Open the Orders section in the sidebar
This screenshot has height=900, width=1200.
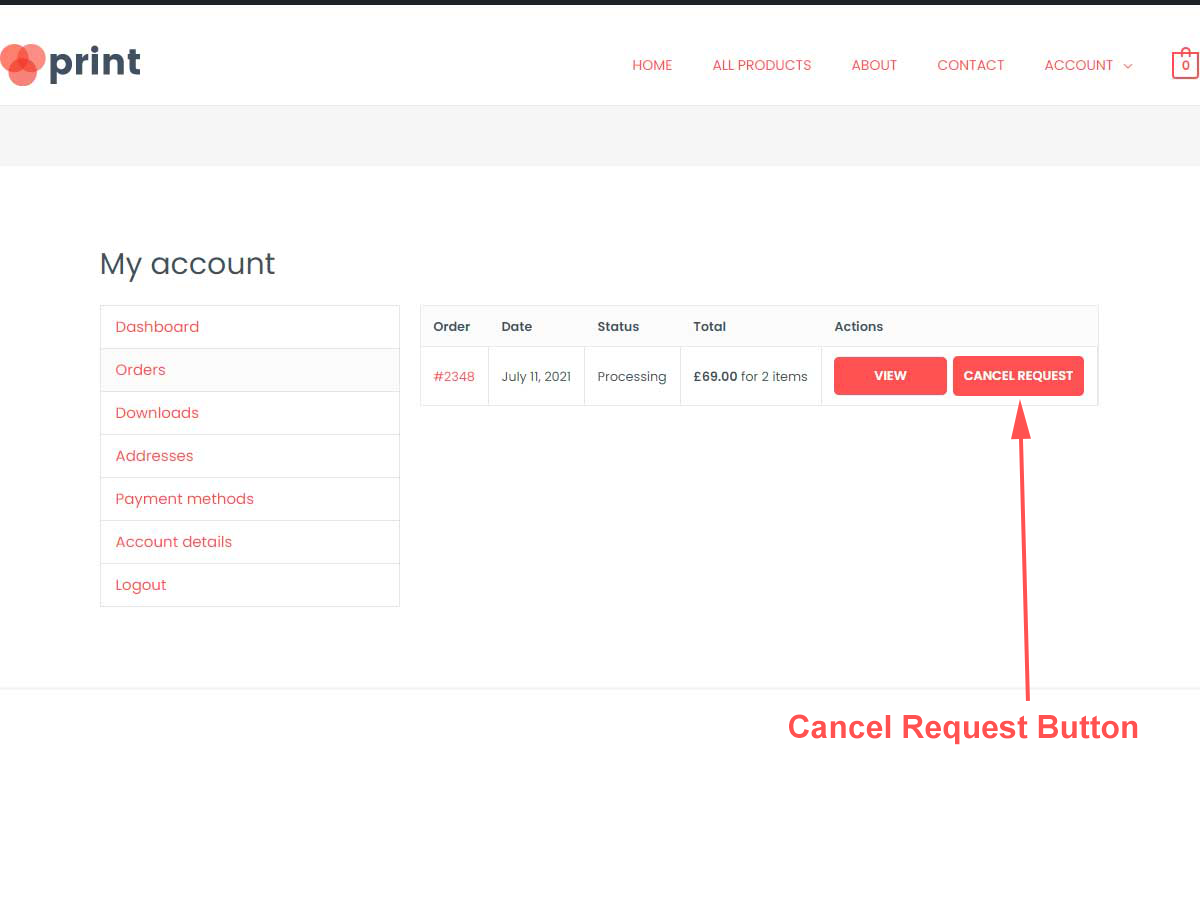[x=140, y=370]
